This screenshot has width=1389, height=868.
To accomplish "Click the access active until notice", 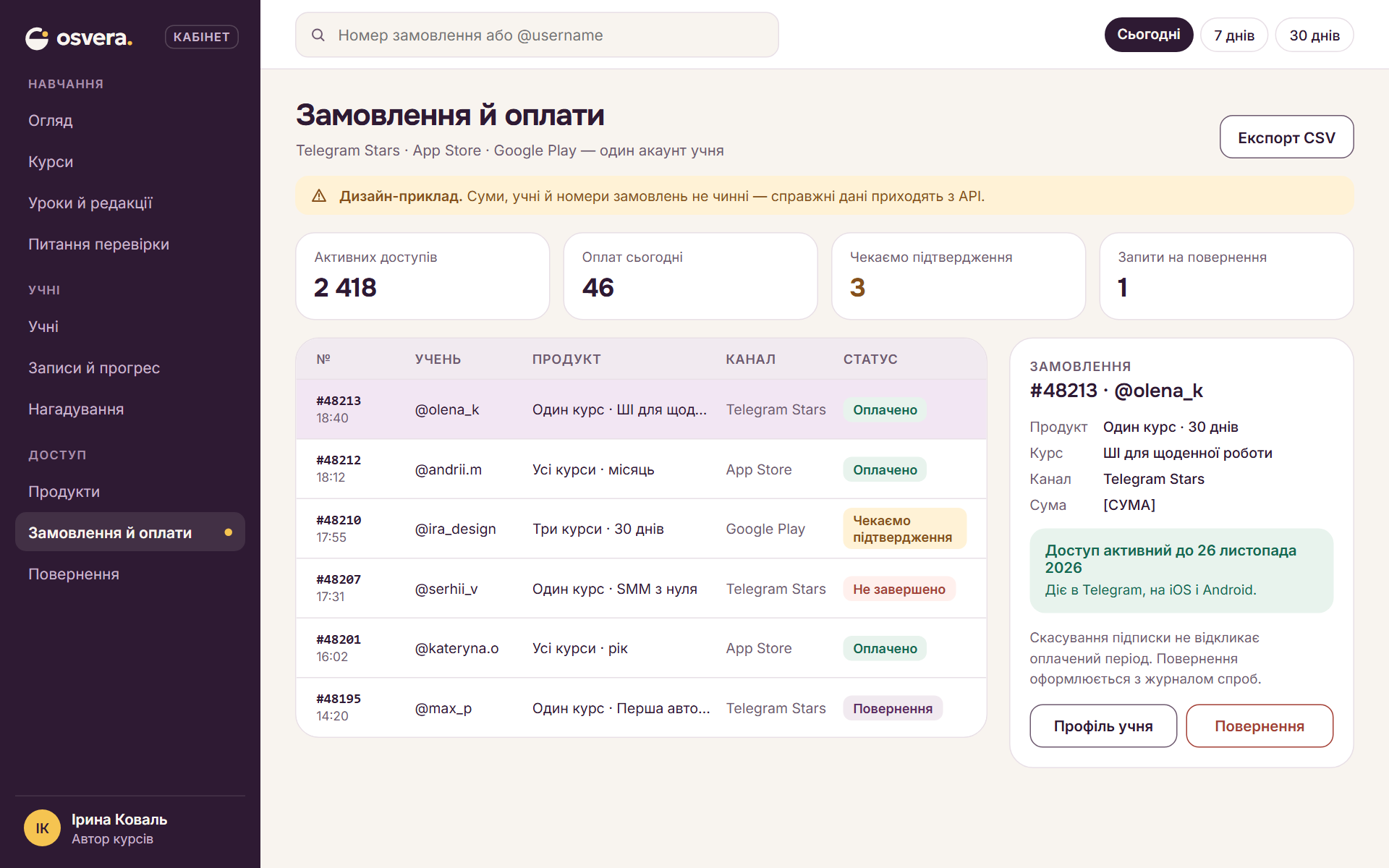I will 1181,570.
